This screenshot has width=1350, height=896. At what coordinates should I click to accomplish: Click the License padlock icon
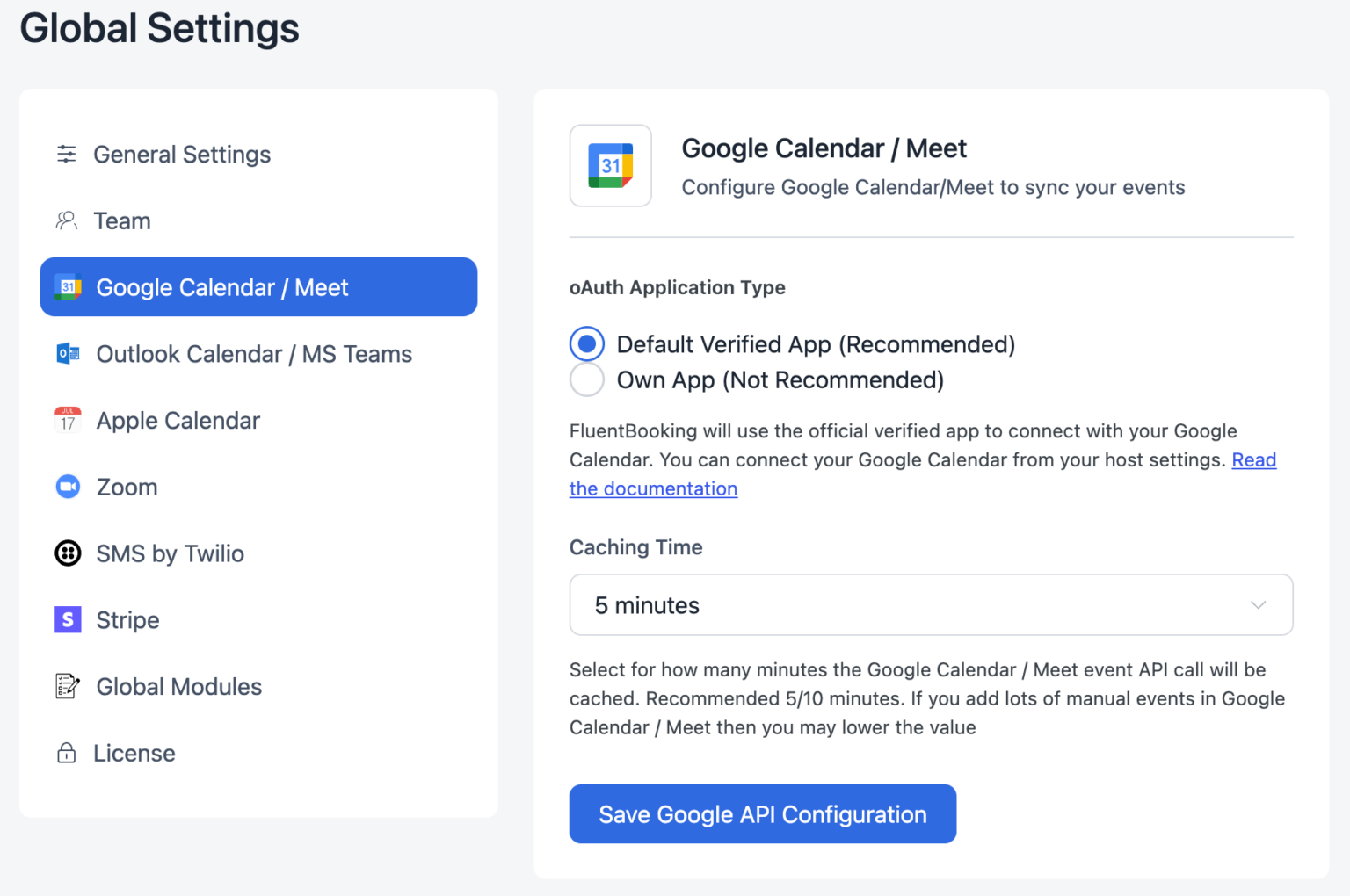(x=66, y=753)
